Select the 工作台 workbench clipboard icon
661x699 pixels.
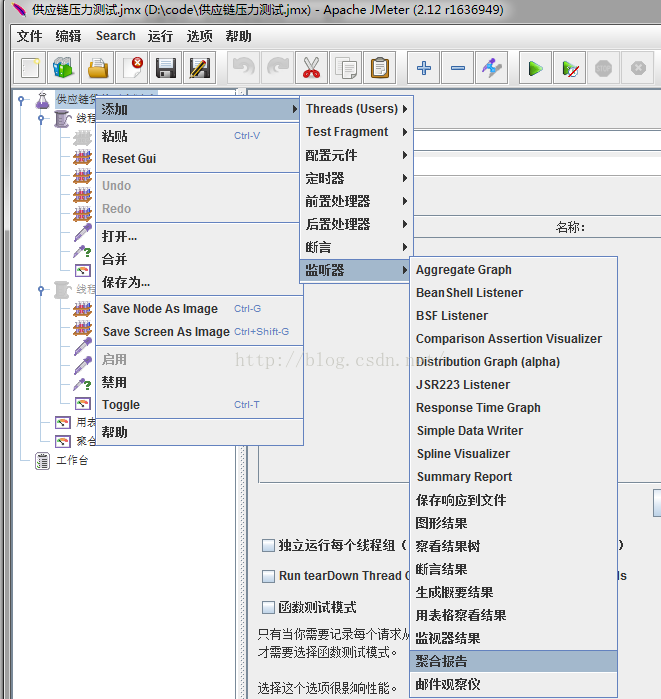(42, 461)
